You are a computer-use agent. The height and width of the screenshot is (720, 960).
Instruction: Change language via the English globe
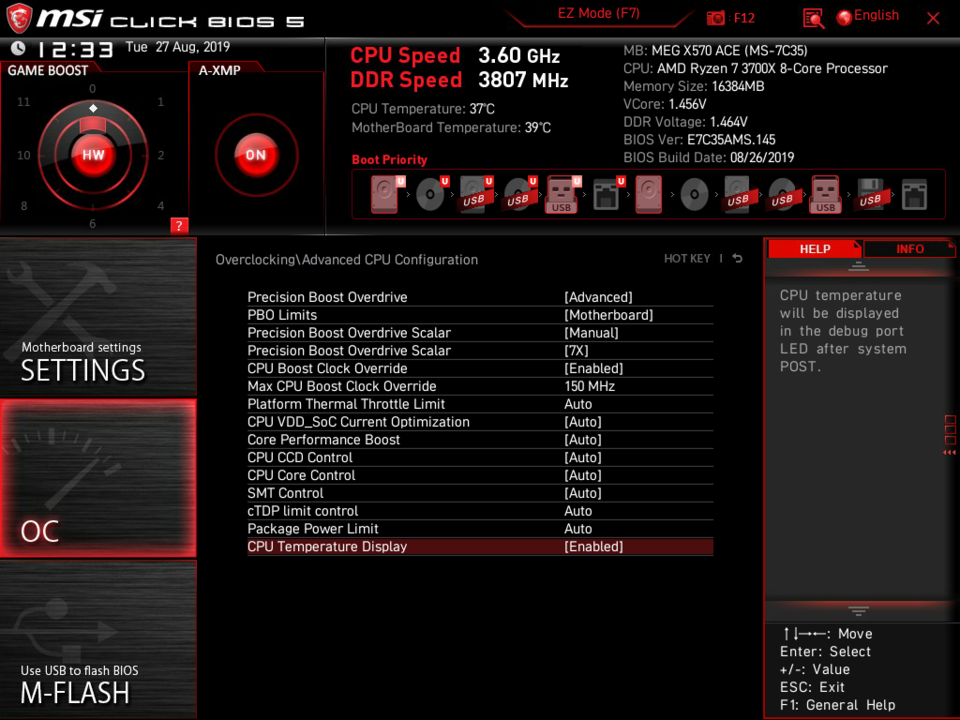tap(868, 17)
